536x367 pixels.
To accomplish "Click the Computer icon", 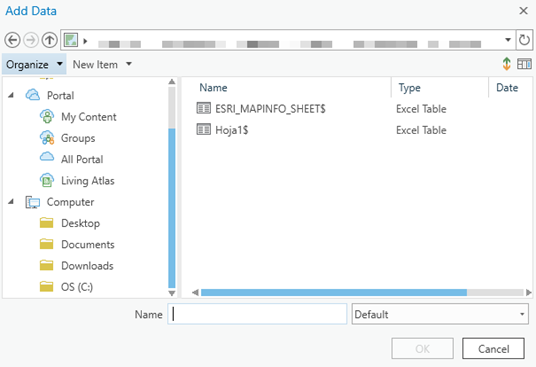I will [x=33, y=202].
